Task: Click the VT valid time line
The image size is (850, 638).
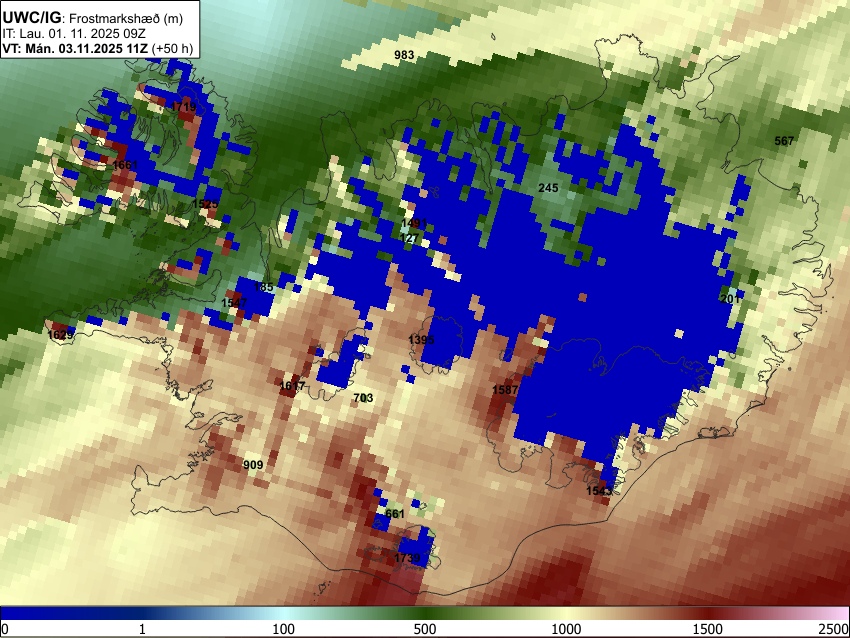Action: click(98, 48)
